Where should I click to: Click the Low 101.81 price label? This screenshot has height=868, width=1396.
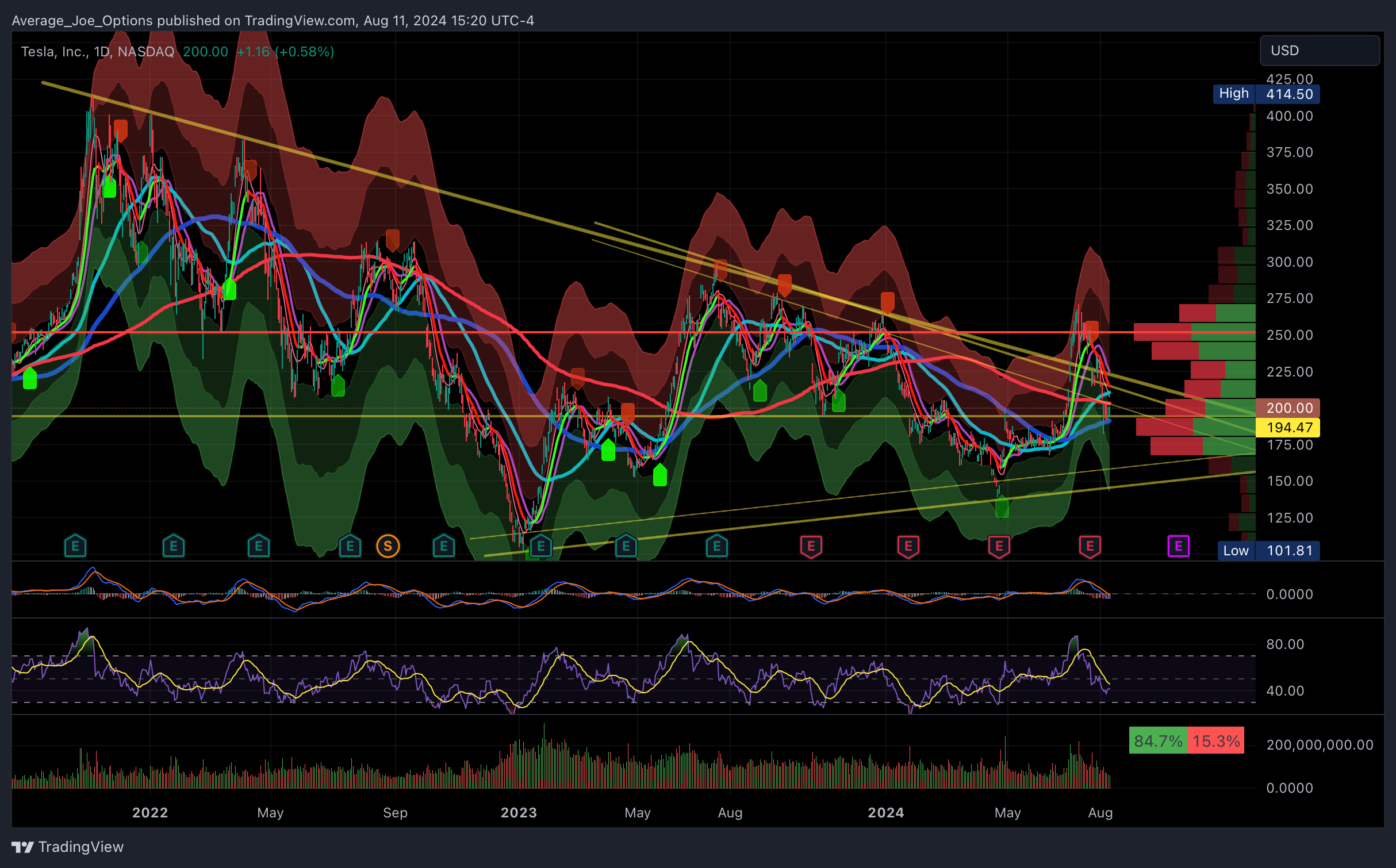coord(1269,551)
